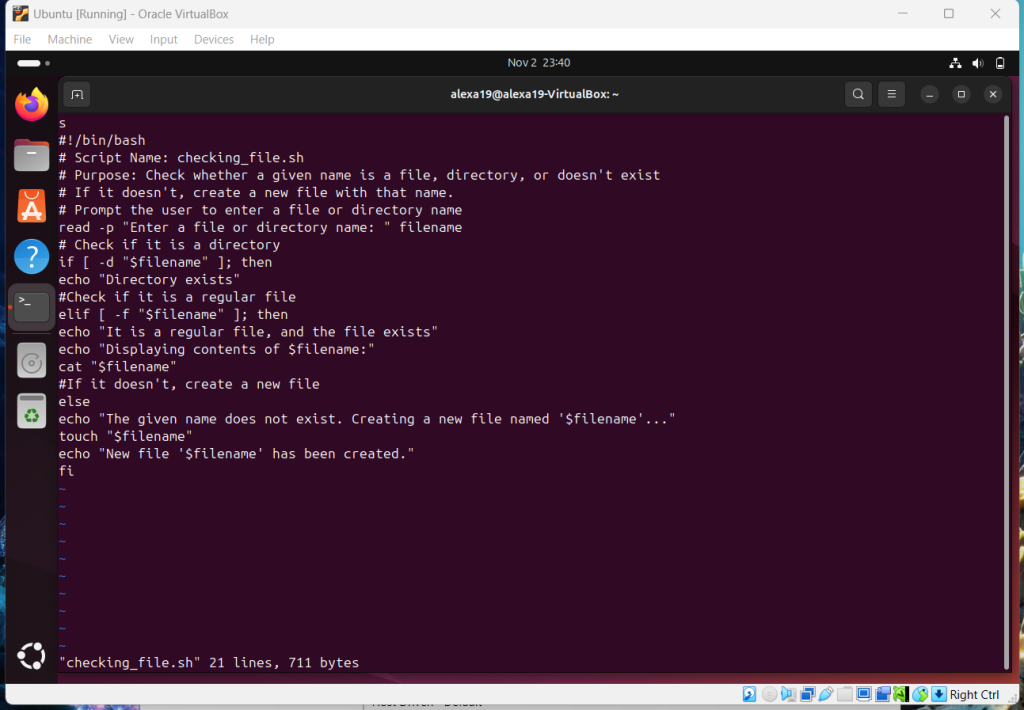
Task: Click the terminal search icon
Action: point(858,95)
